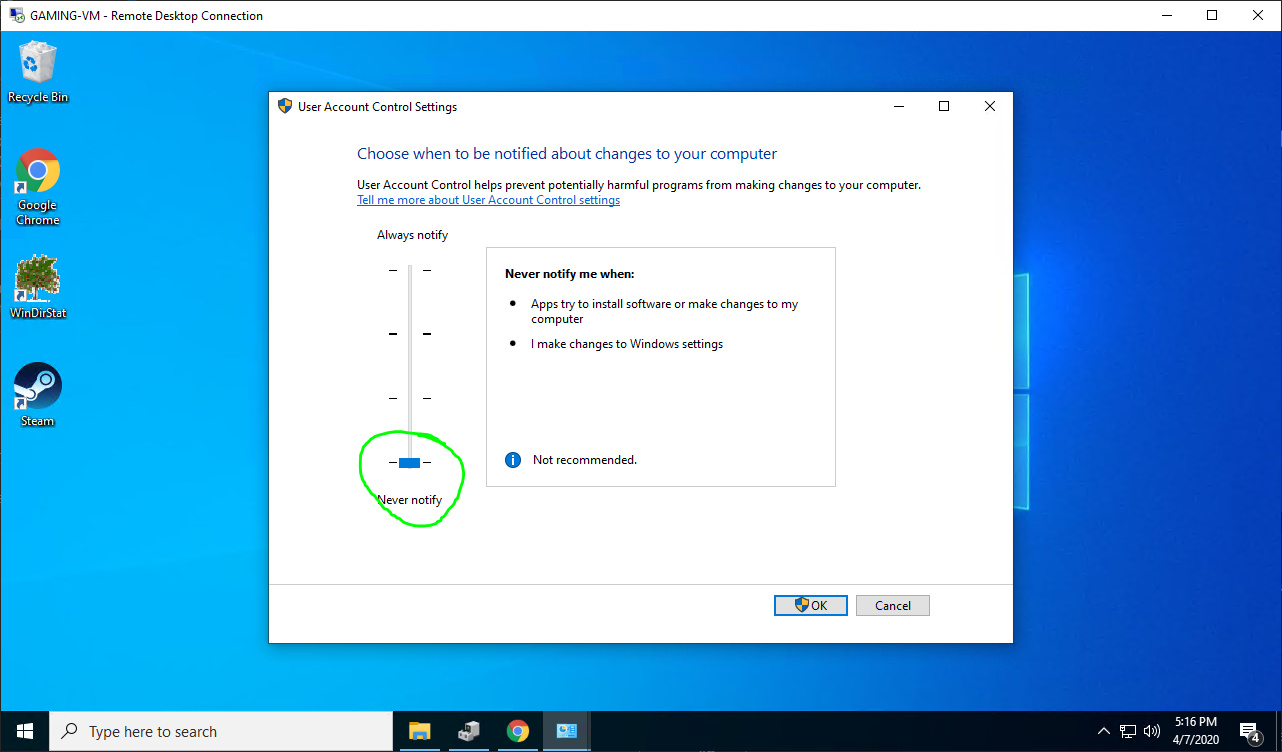Click the 'Never notify' label
This screenshot has height=752, width=1282.
coord(409,500)
